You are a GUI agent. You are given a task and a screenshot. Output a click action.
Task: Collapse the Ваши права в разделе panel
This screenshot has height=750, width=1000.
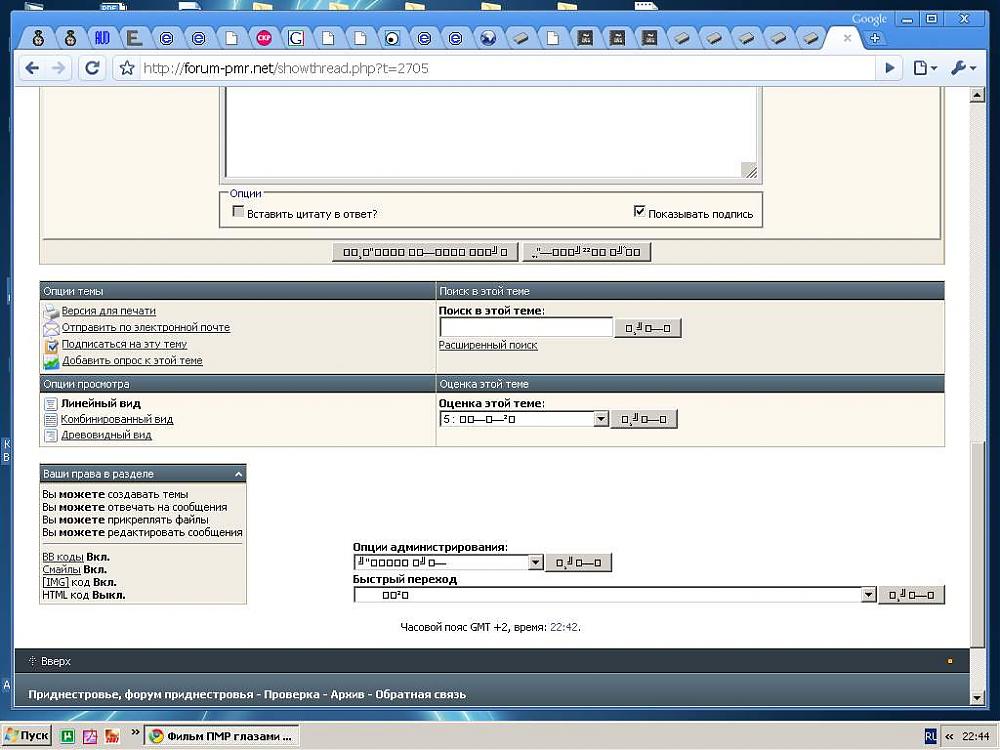pos(238,474)
